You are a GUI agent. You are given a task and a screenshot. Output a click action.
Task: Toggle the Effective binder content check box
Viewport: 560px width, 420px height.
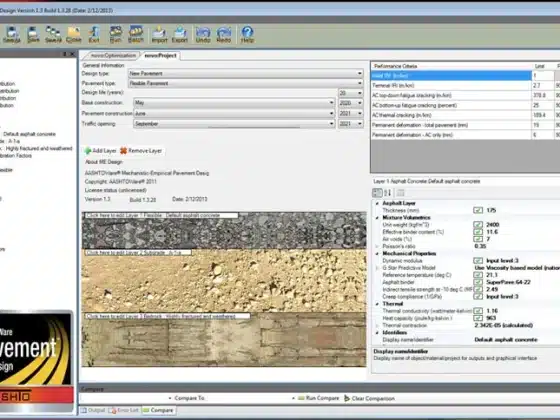(478, 232)
